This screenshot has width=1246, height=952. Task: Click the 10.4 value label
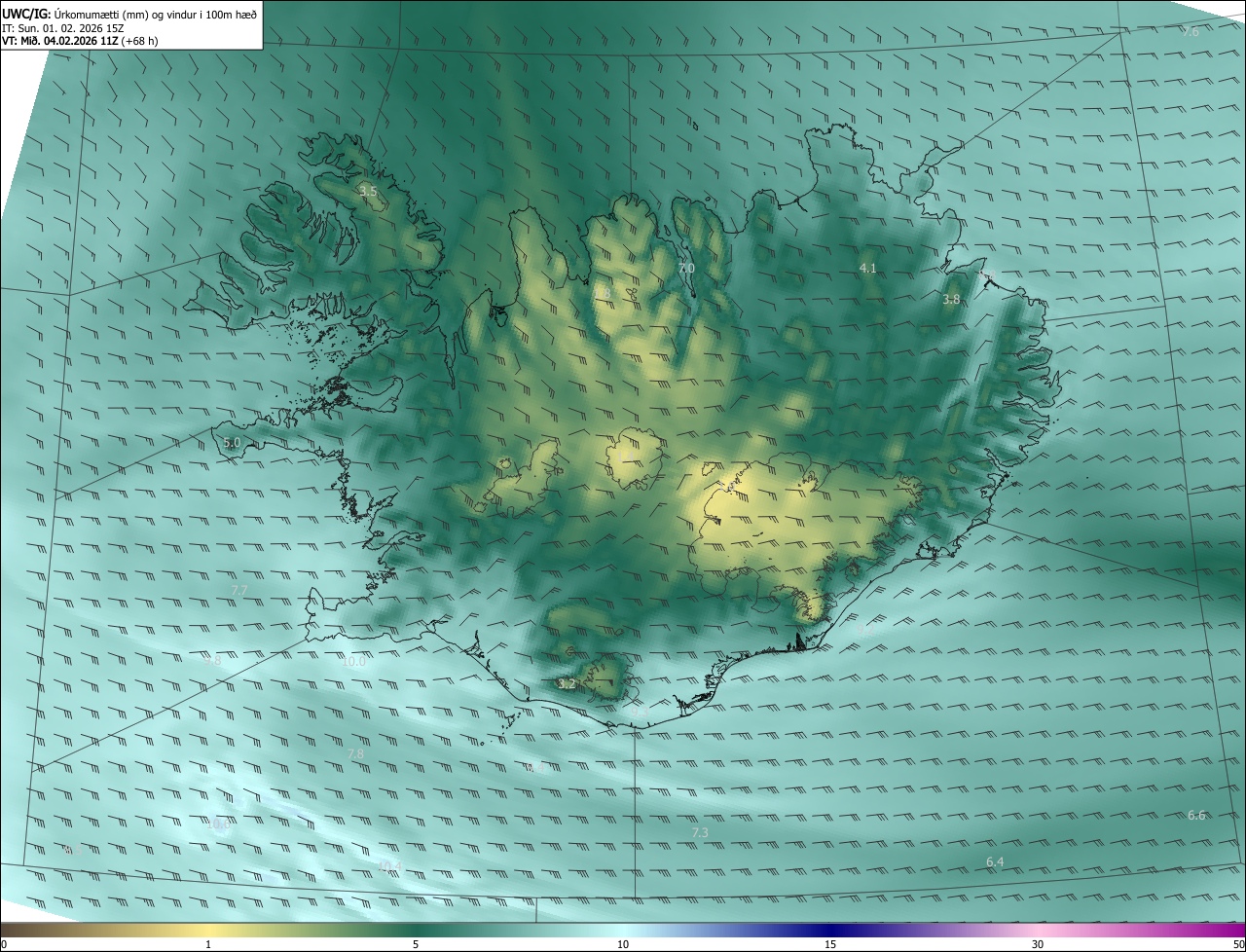click(x=390, y=865)
